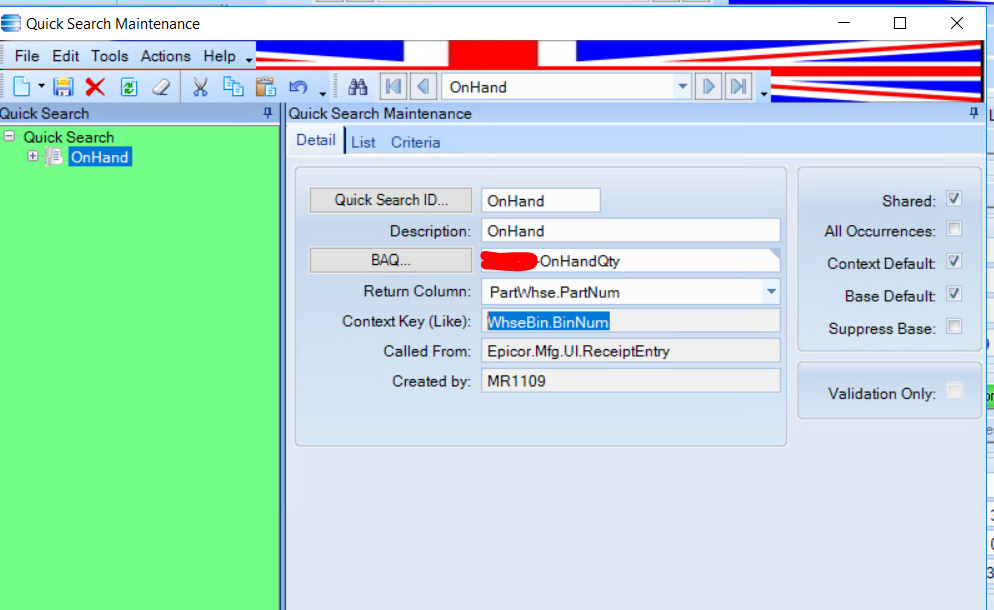Open the OnHand navigation combo box dropdown
The width and height of the screenshot is (994, 610).
682,86
